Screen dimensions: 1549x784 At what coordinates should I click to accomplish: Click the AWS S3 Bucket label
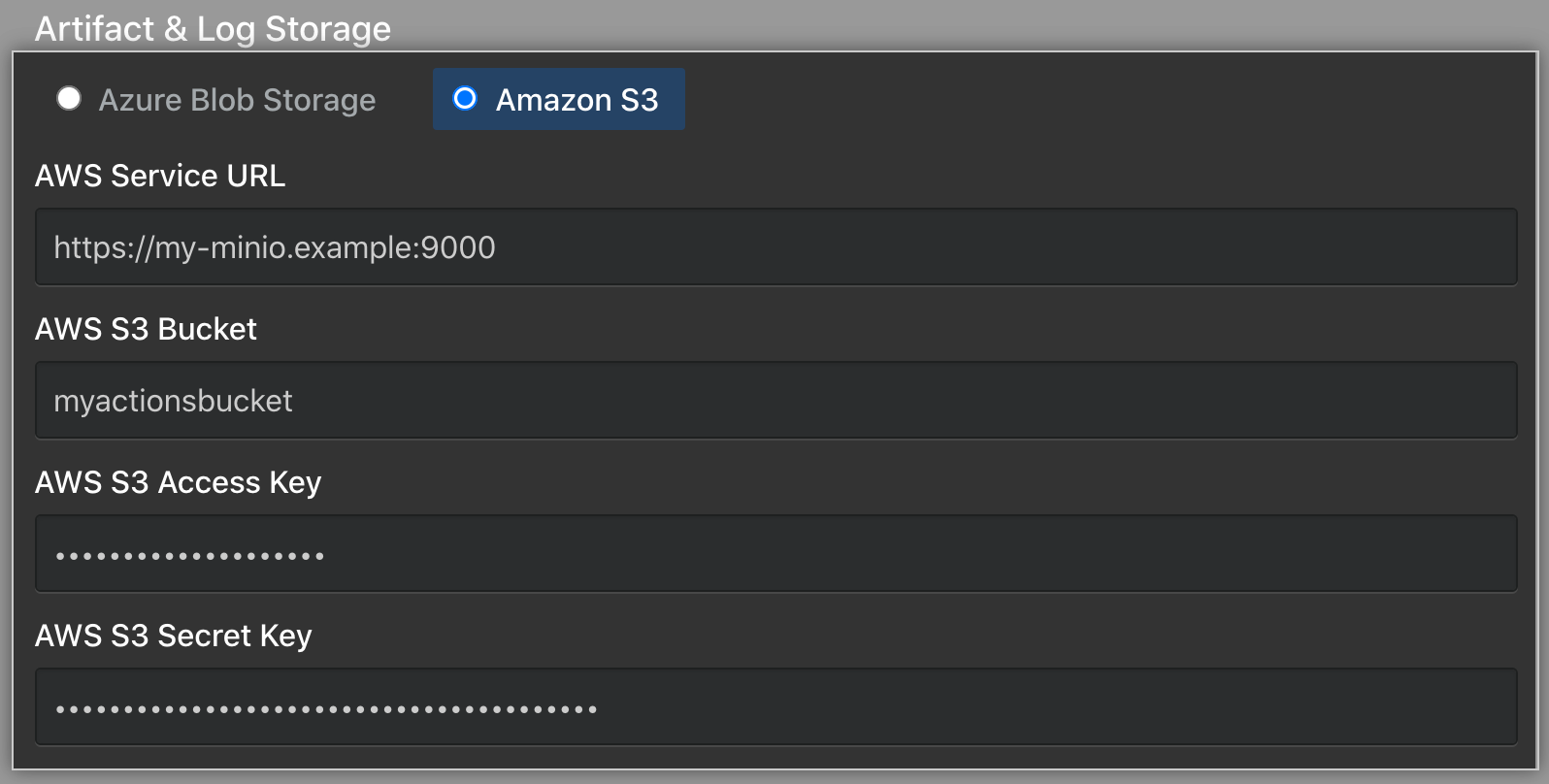pyautogui.click(x=146, y=328)
